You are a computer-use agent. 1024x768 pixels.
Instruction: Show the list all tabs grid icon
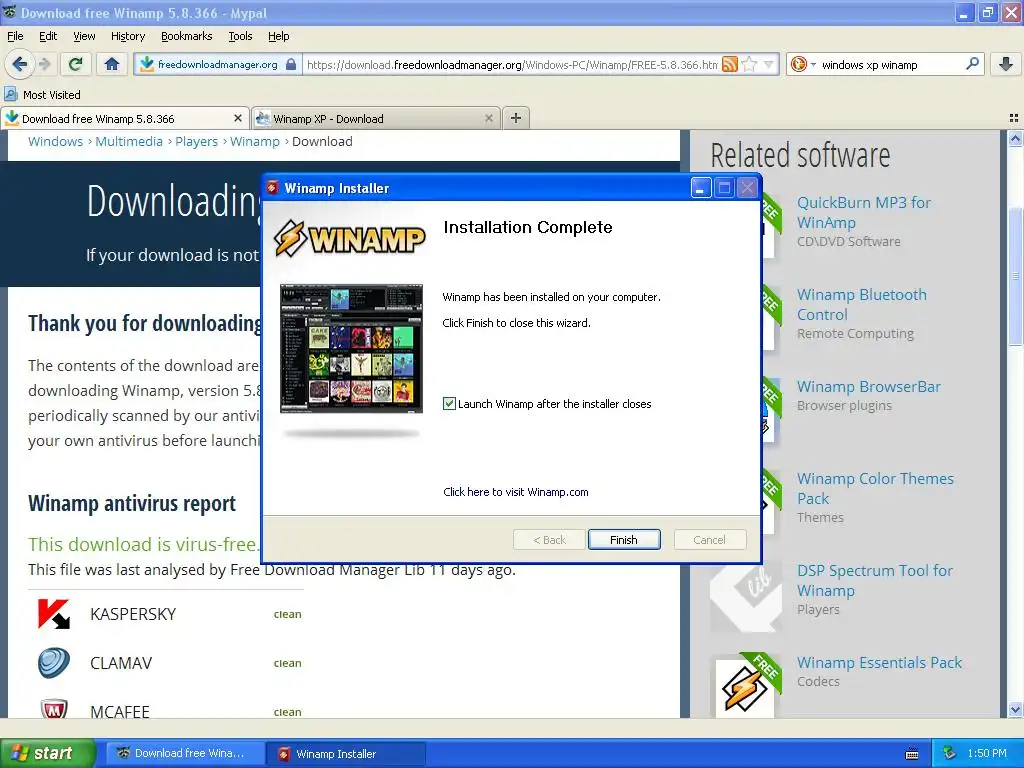click(1014, 118)
